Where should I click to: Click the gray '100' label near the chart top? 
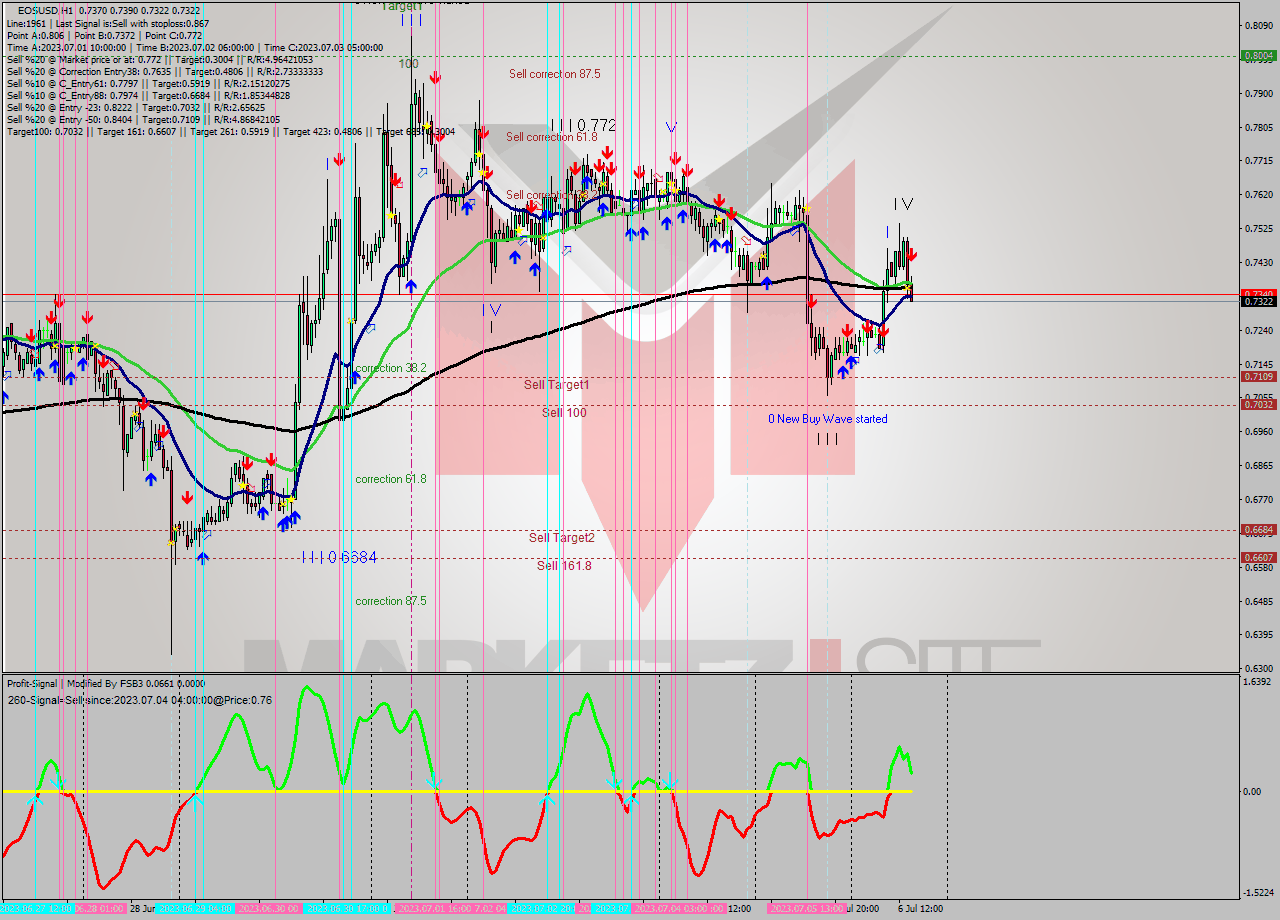coord(408,64)
